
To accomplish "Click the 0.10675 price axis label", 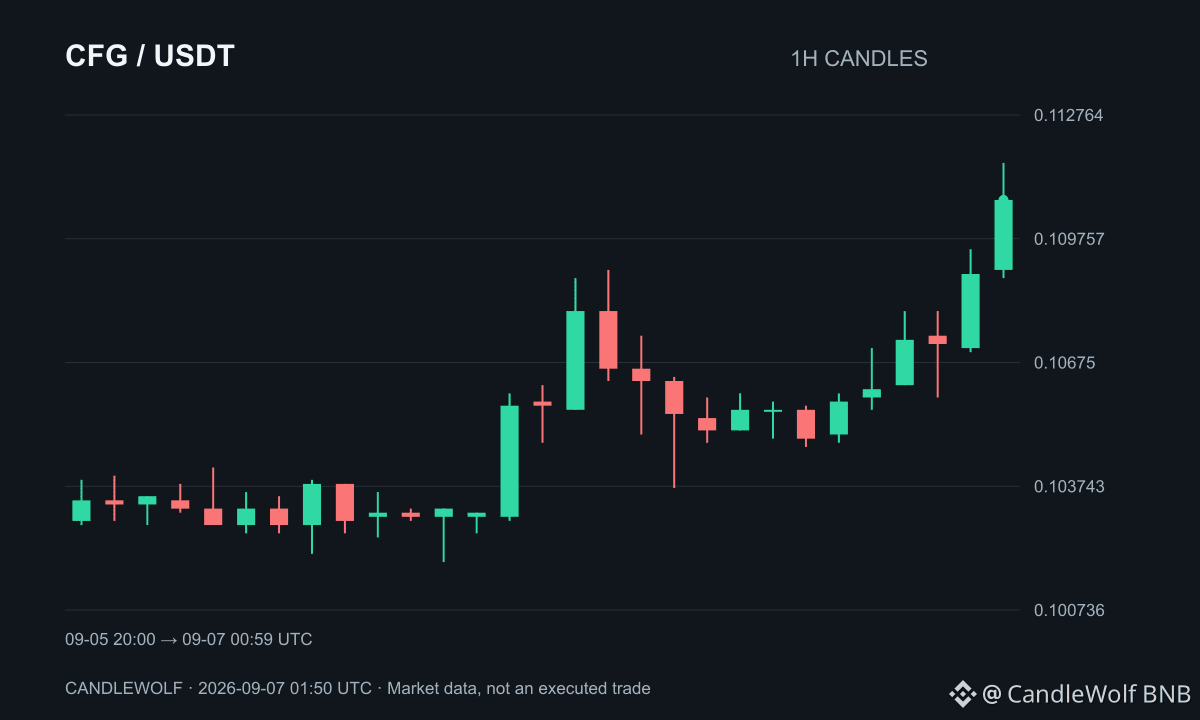I will tap(1064, 362).
